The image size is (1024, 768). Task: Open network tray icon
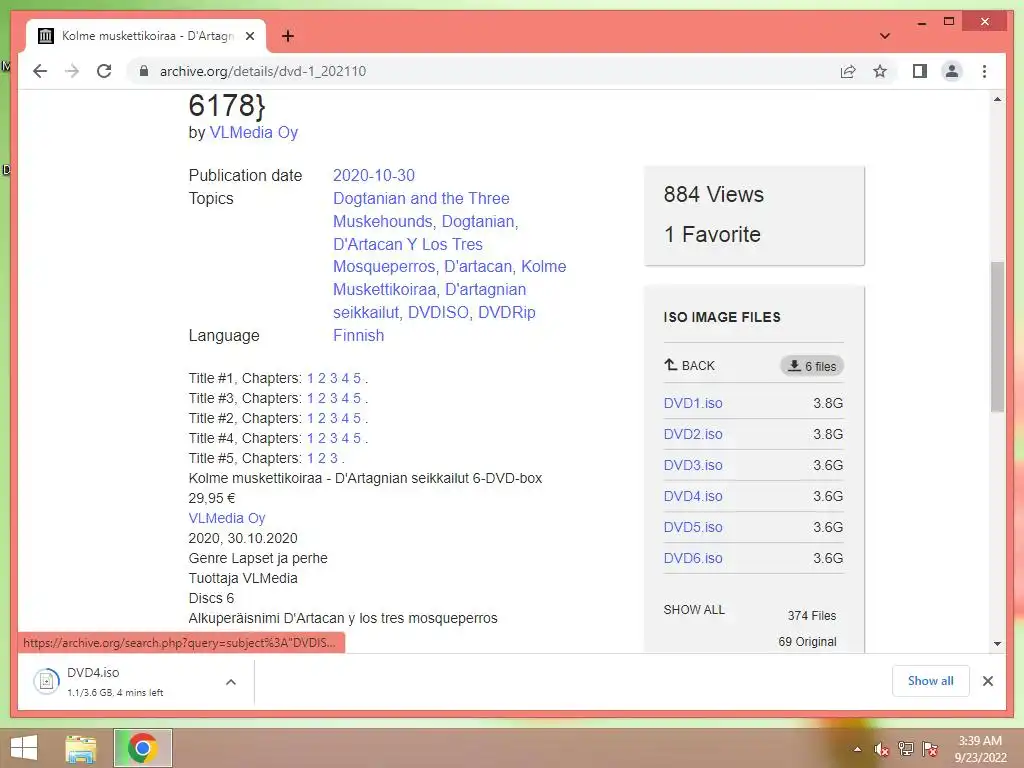pyautogui.click(x=906, y=749)
